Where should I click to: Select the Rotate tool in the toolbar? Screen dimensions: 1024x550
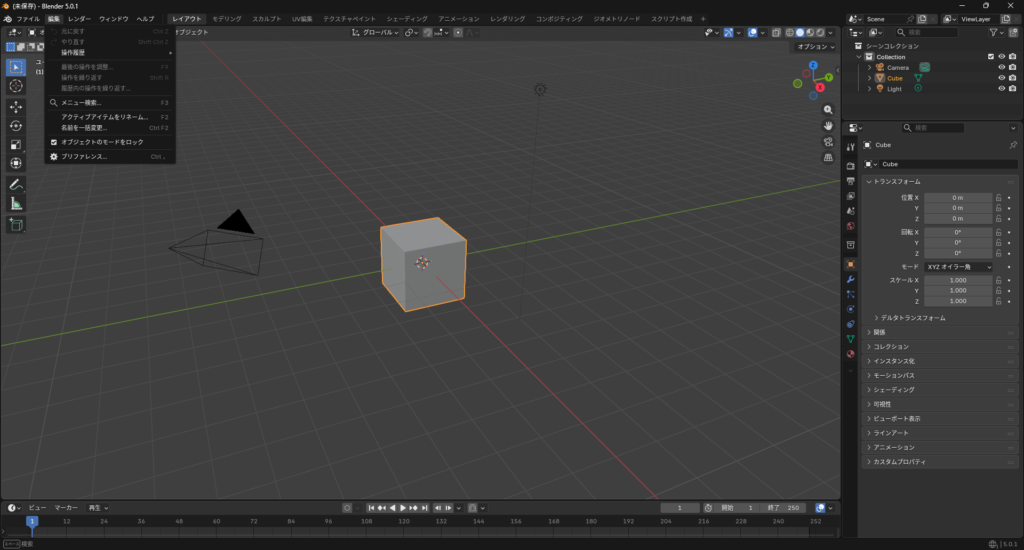[16, 125]
